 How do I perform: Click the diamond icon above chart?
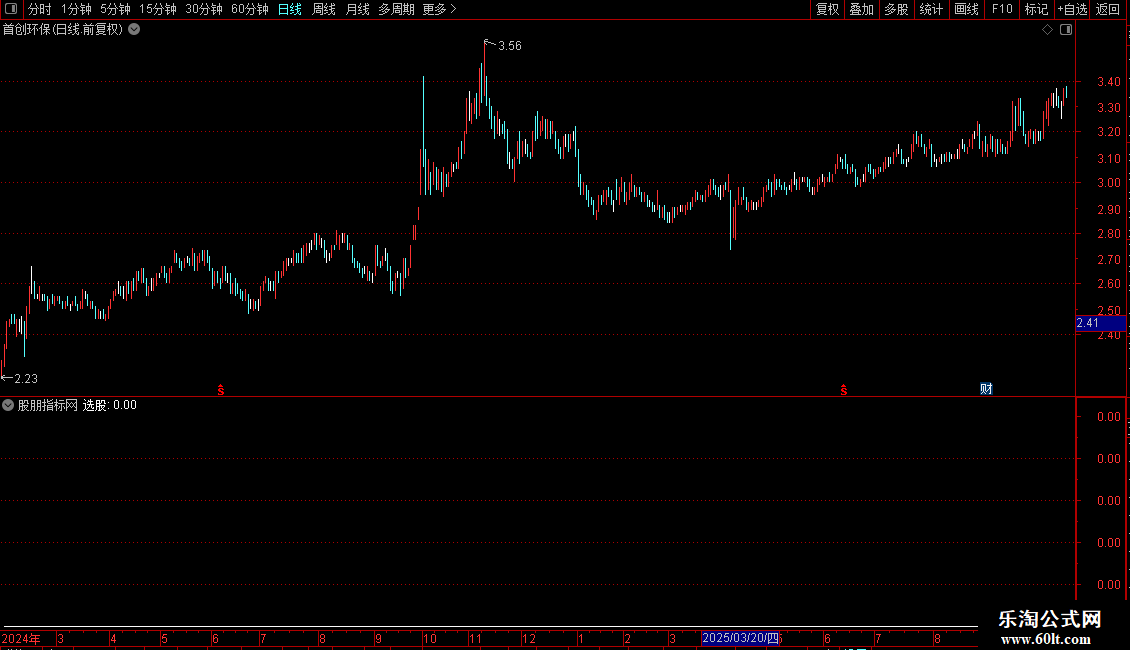pyautogui.click(x=1048, y=30)
